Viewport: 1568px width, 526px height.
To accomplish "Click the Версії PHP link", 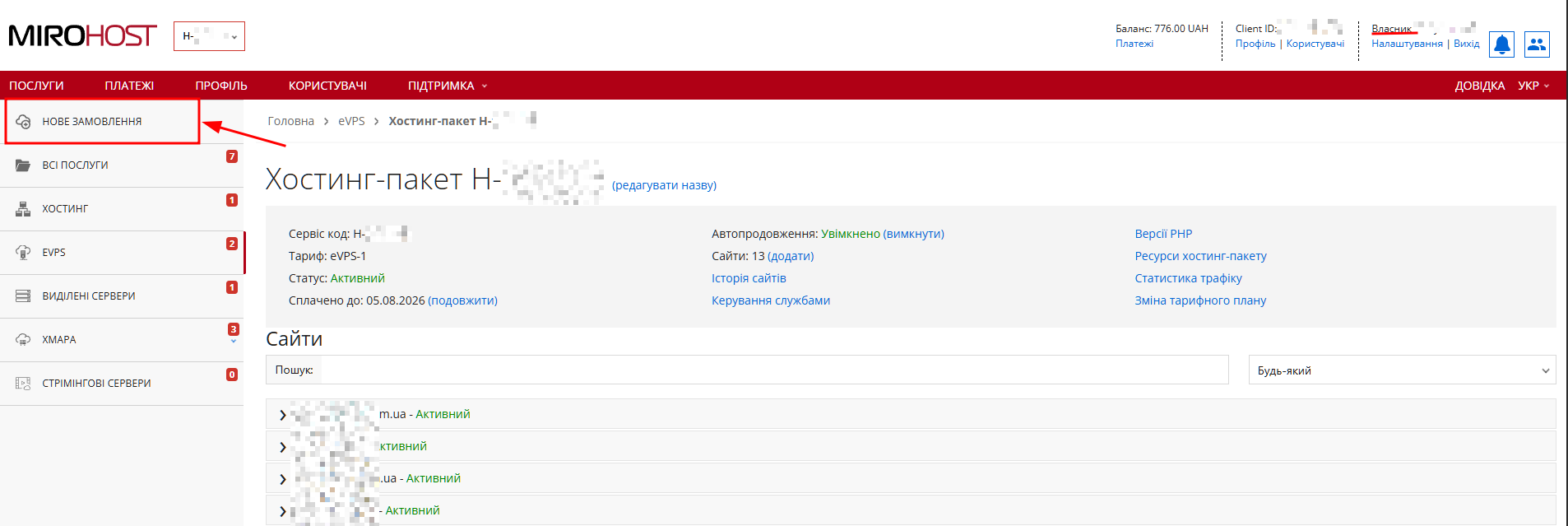I will click(x=1163, y=234).
